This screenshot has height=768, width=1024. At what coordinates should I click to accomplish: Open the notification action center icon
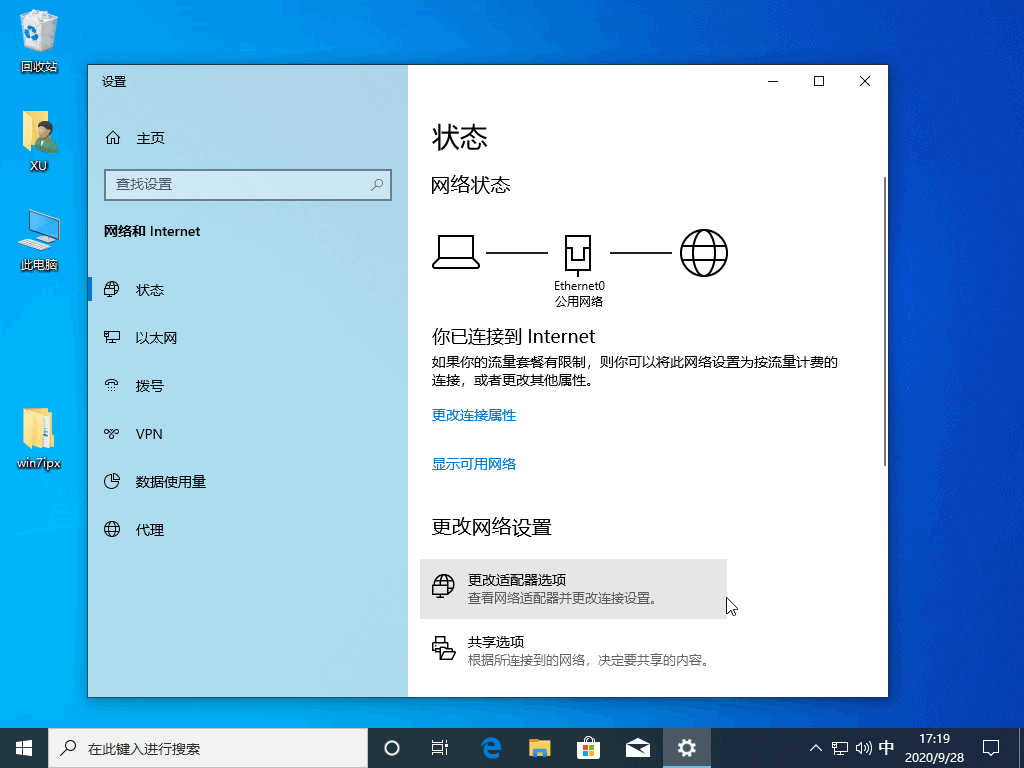(991, 748)
